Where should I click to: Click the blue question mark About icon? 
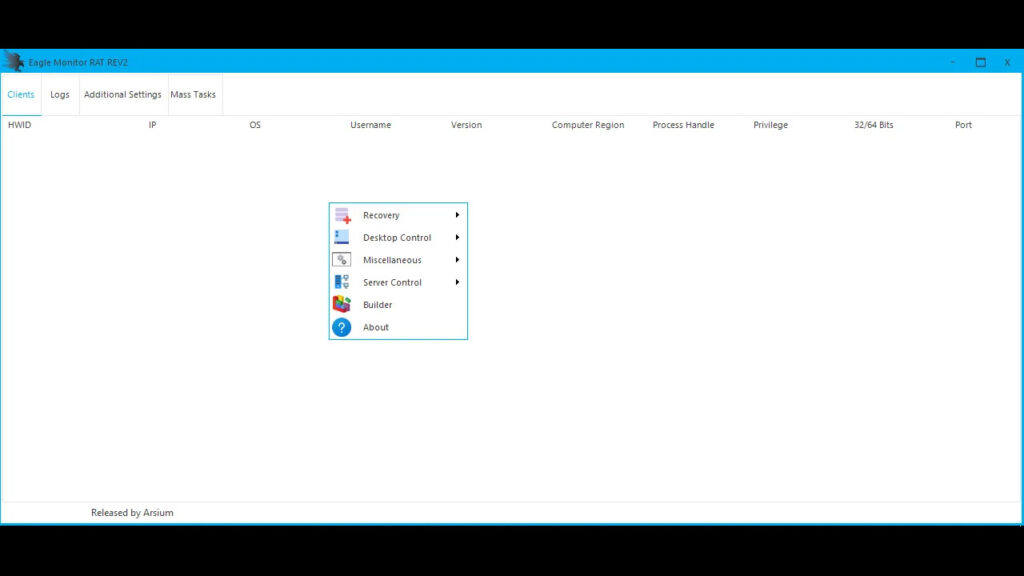342,327
